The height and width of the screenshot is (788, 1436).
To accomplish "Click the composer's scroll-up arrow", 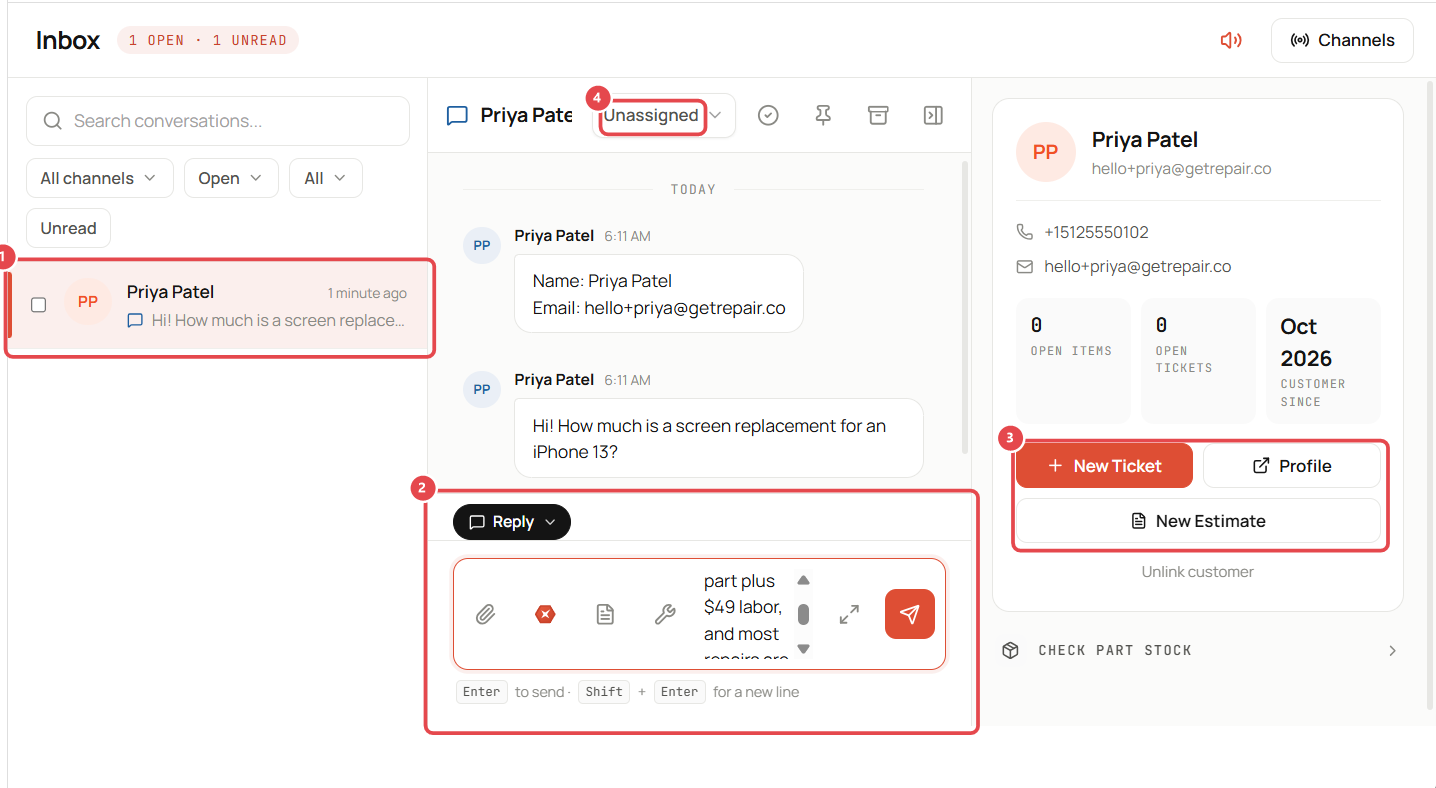I will click(803, 580).
